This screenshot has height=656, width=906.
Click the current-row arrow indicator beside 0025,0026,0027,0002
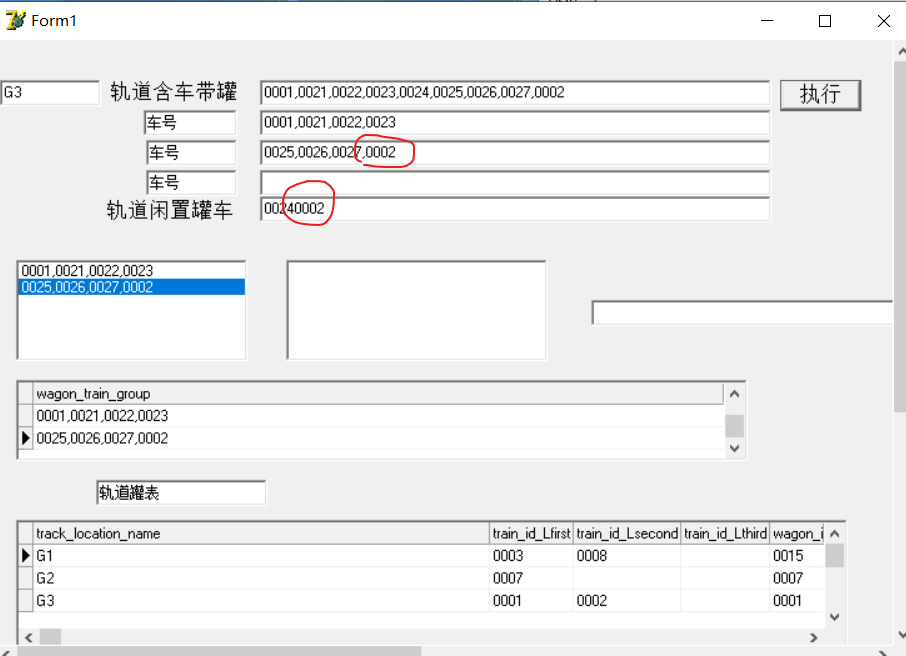(25, 438)
